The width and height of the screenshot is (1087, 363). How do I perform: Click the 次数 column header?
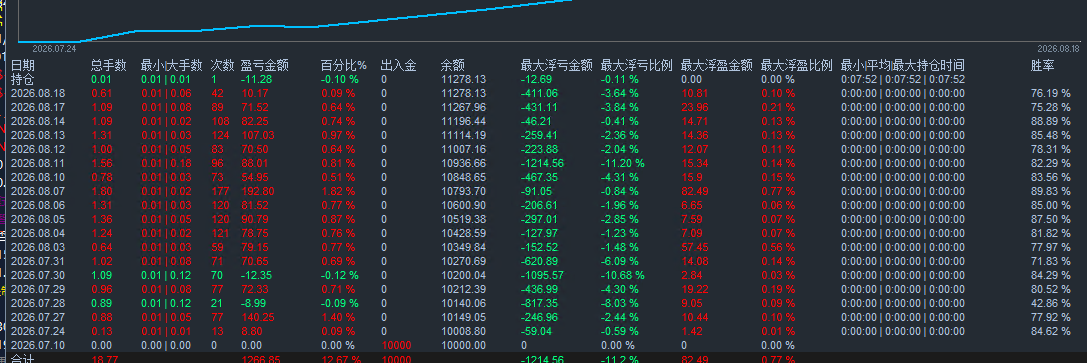(223, 65)
